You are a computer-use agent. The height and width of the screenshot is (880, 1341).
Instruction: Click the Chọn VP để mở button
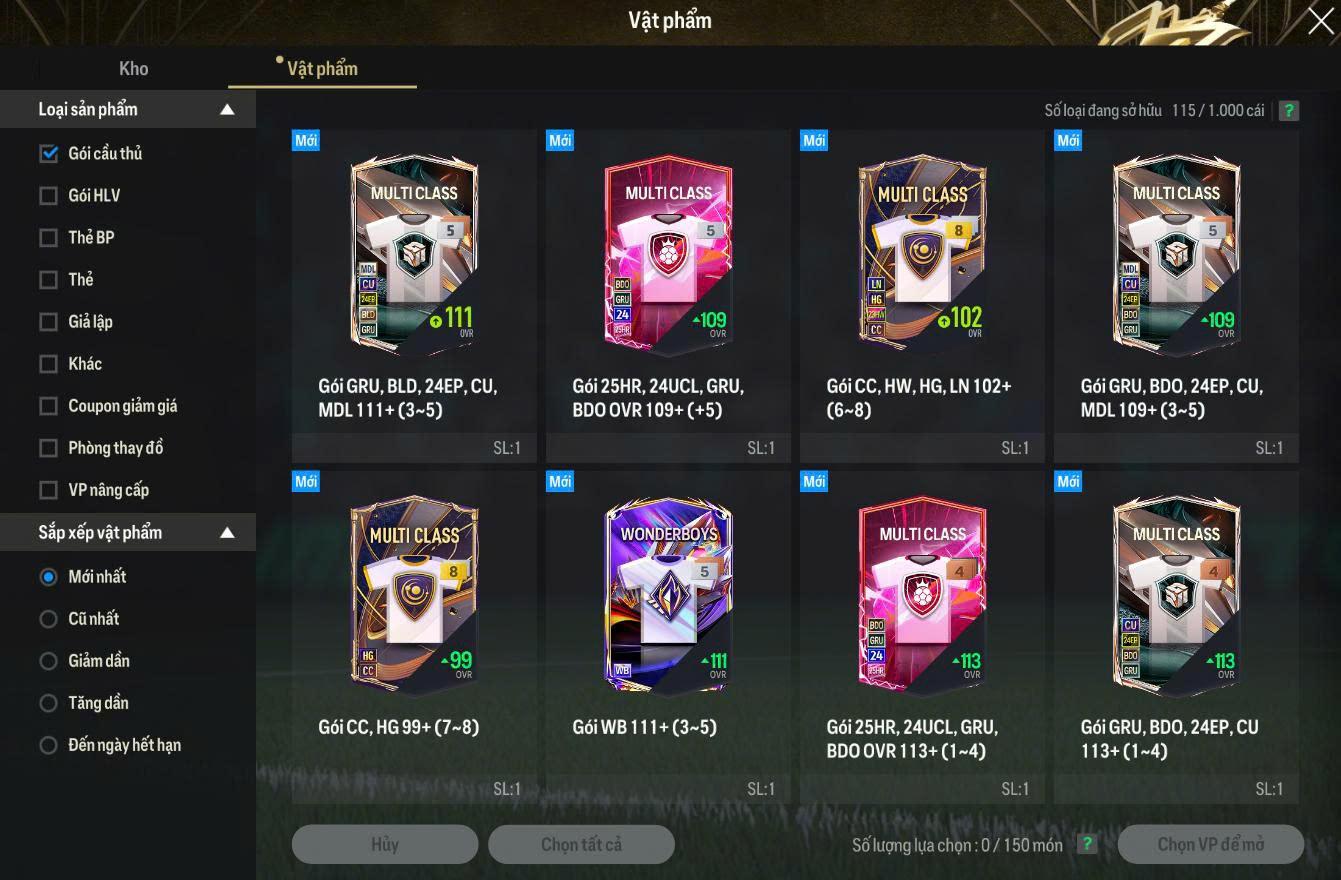[1211, 844]
